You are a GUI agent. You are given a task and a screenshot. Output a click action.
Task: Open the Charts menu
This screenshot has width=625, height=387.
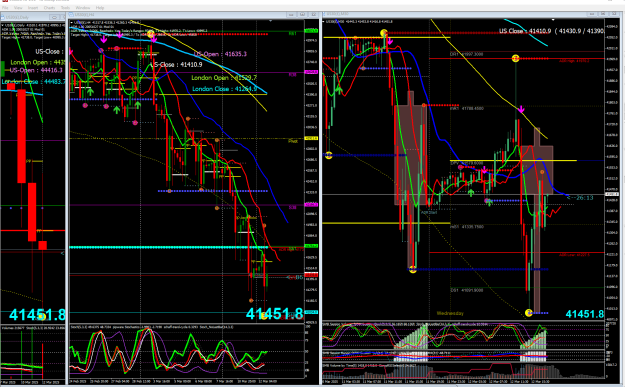49,8
